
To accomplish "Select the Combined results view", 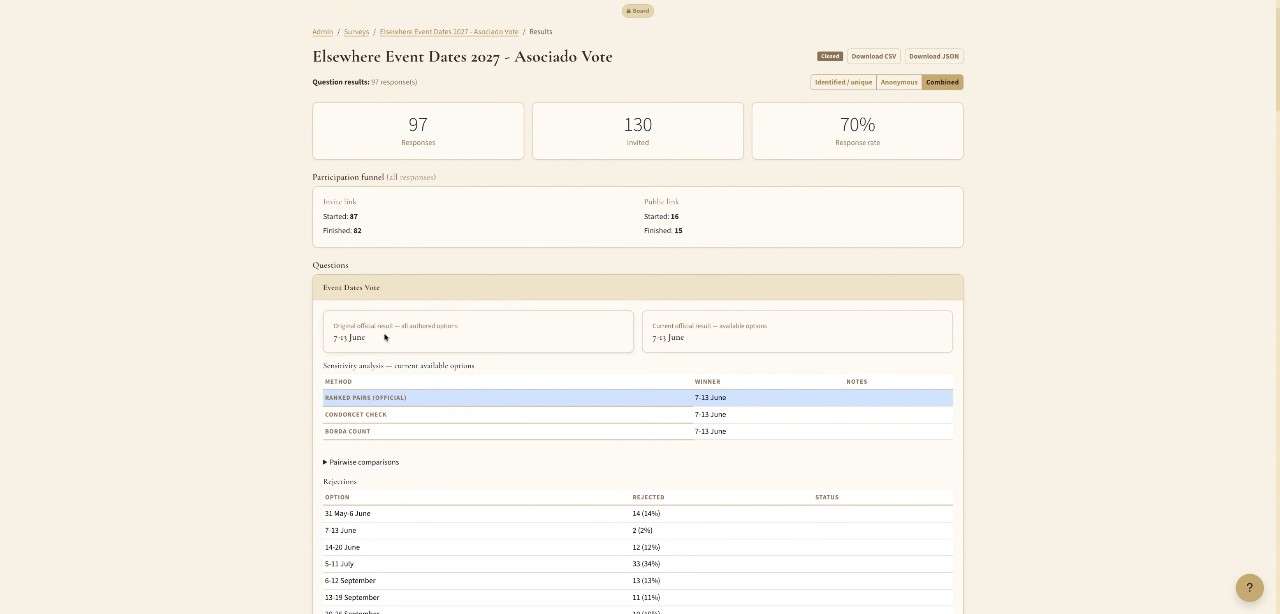I will coord(942,82).
